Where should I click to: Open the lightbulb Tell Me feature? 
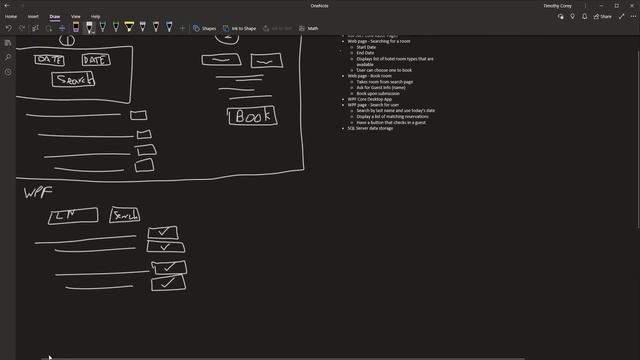click(572, 17)
